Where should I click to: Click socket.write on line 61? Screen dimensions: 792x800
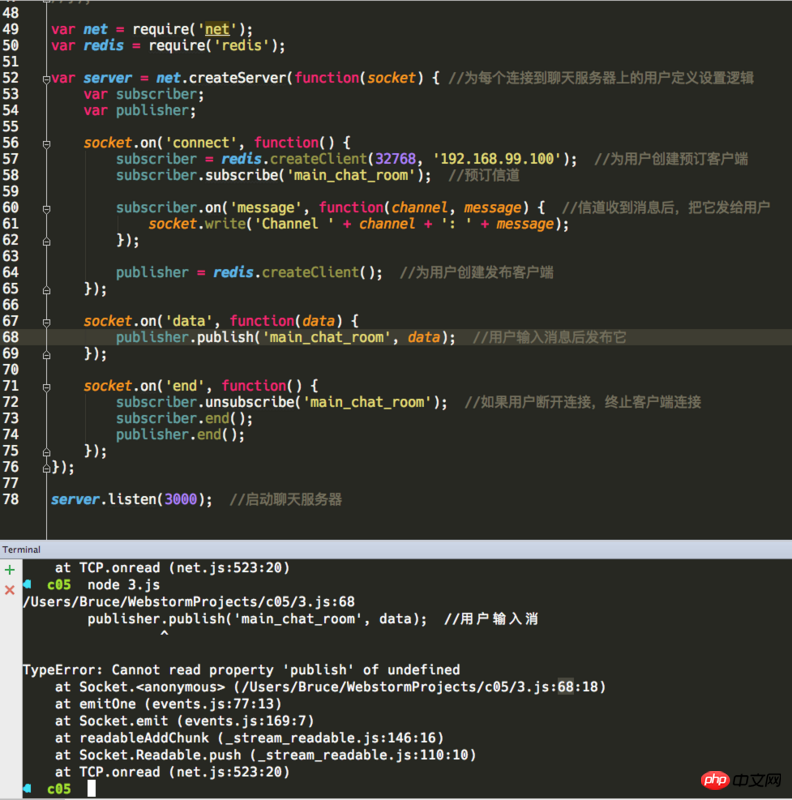[197, 223]
